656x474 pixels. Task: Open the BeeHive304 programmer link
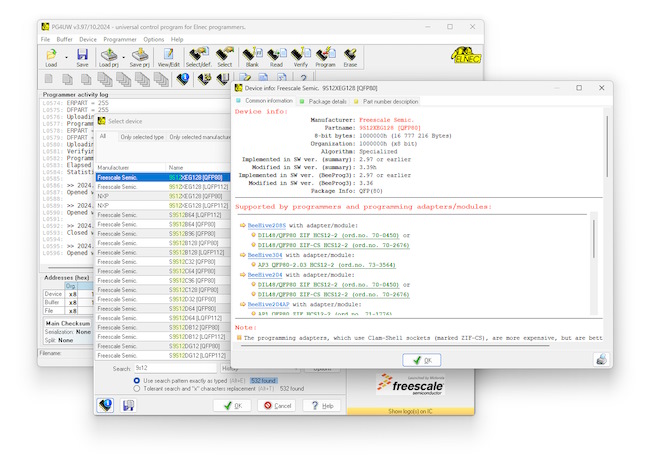(265, 255)
